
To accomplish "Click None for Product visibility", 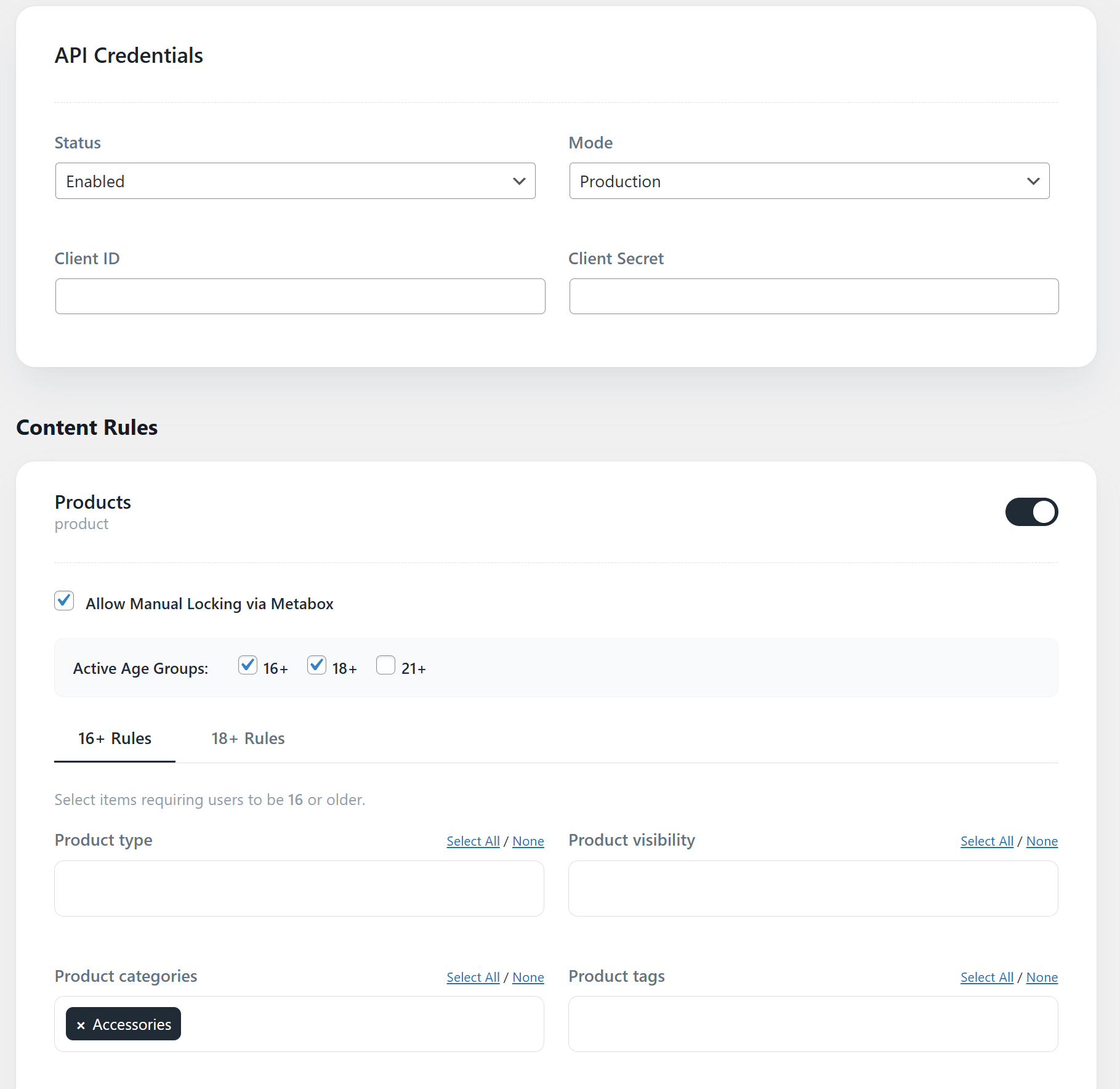I will pos(1042,841).
